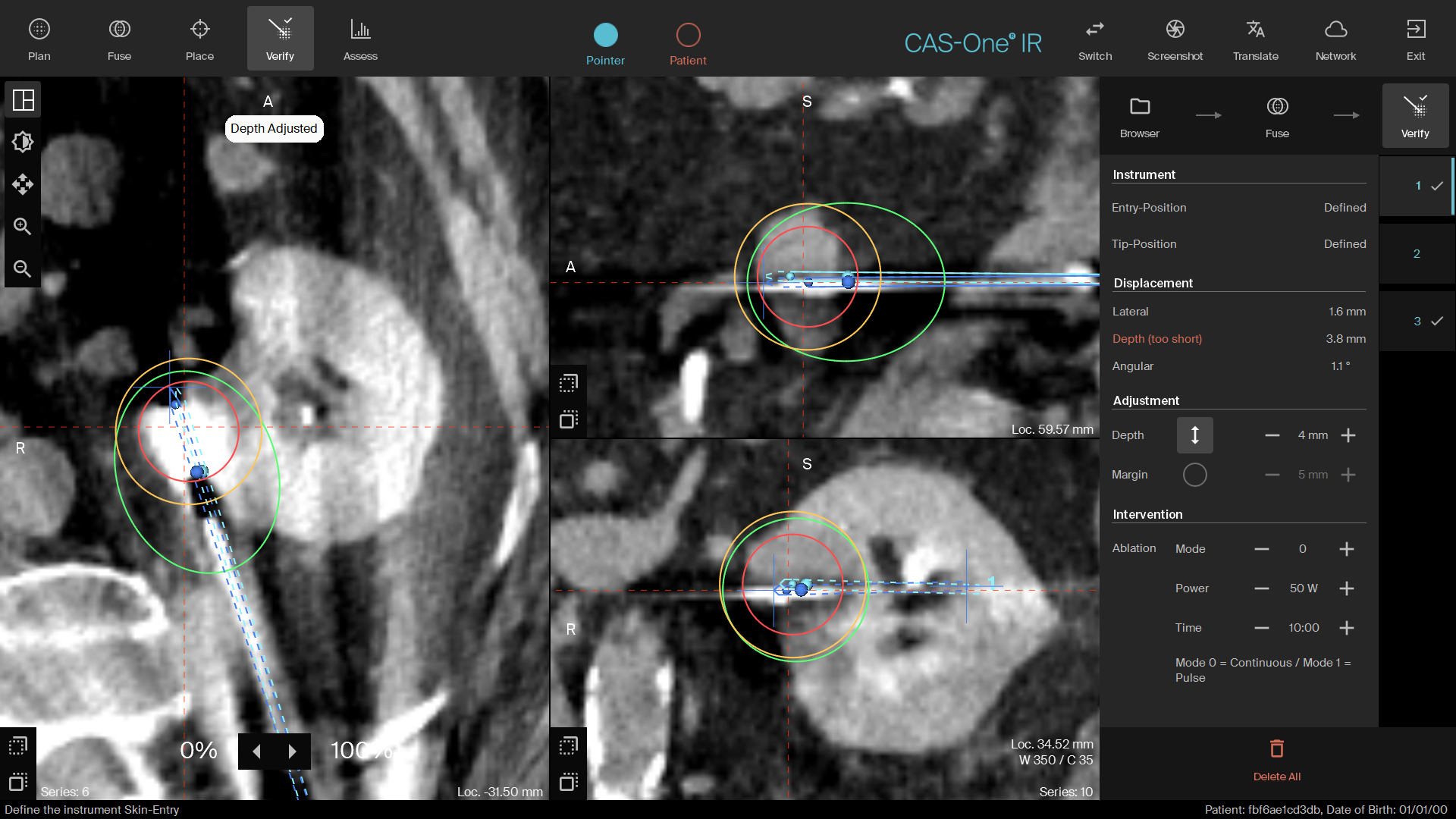This screenshot has height=819, width=1456.
Task: Toggle the Margin adjustment circle
Action: click(1194, 475)
